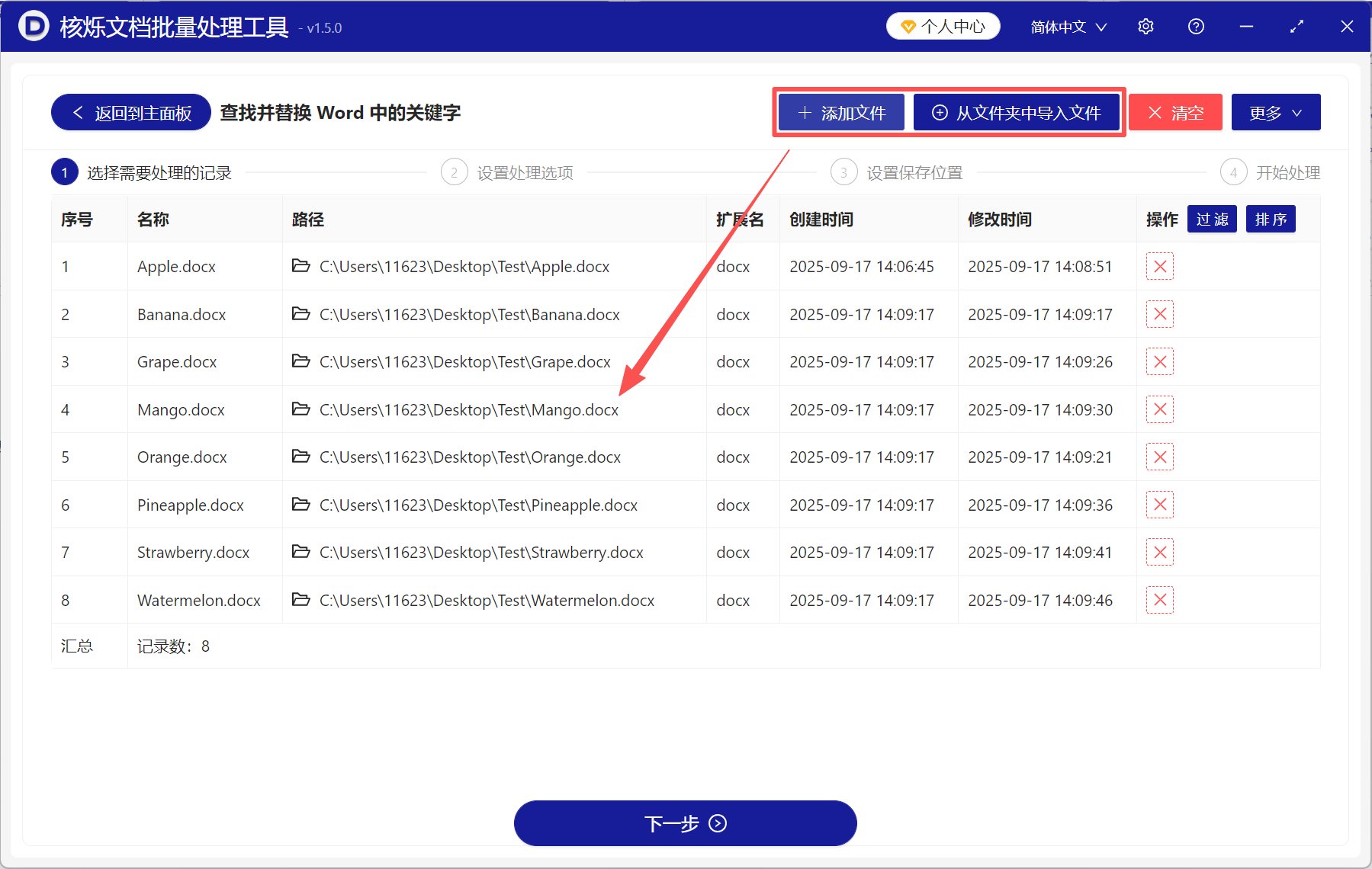Remove Grape.docx using its delete icon
The width and height of the screenshot is (1372, 869).
click(1159, 361)
